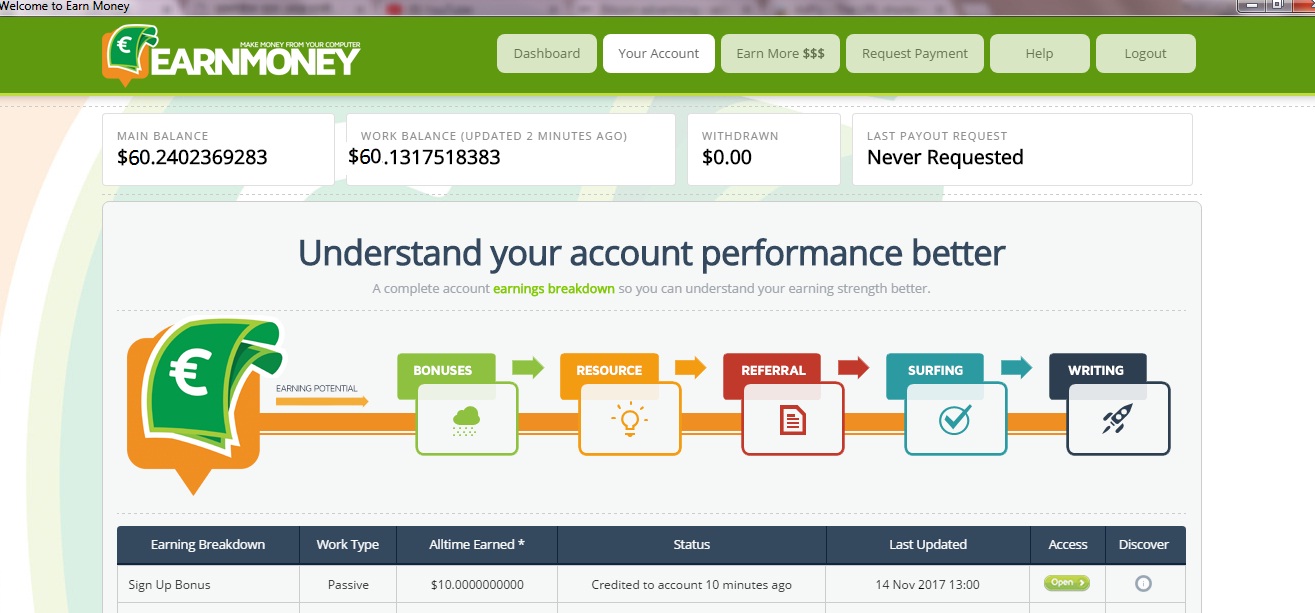
Task: Click the $10.0000000000 earned cell
Action: 477,585
